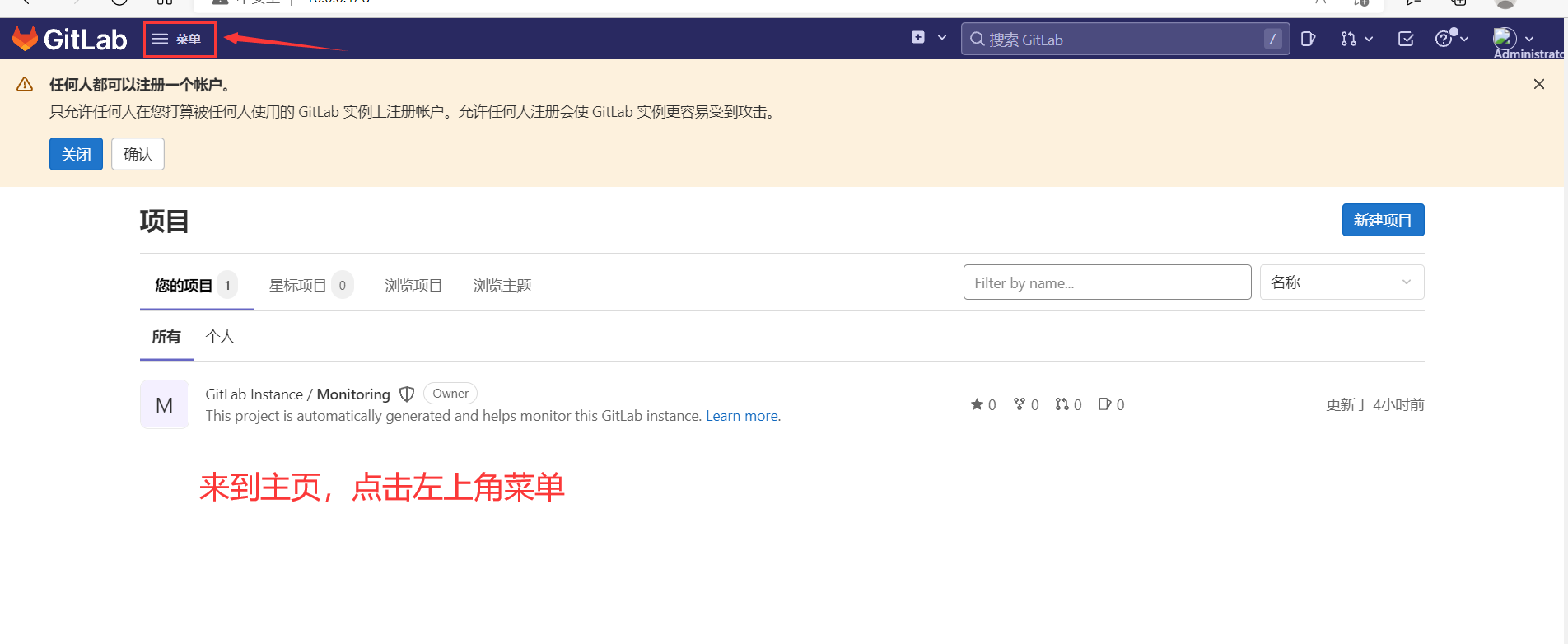Expand the user profile dropdown arrow
The width and height of the screenshot is (1568, 644).
(1529, 39)
